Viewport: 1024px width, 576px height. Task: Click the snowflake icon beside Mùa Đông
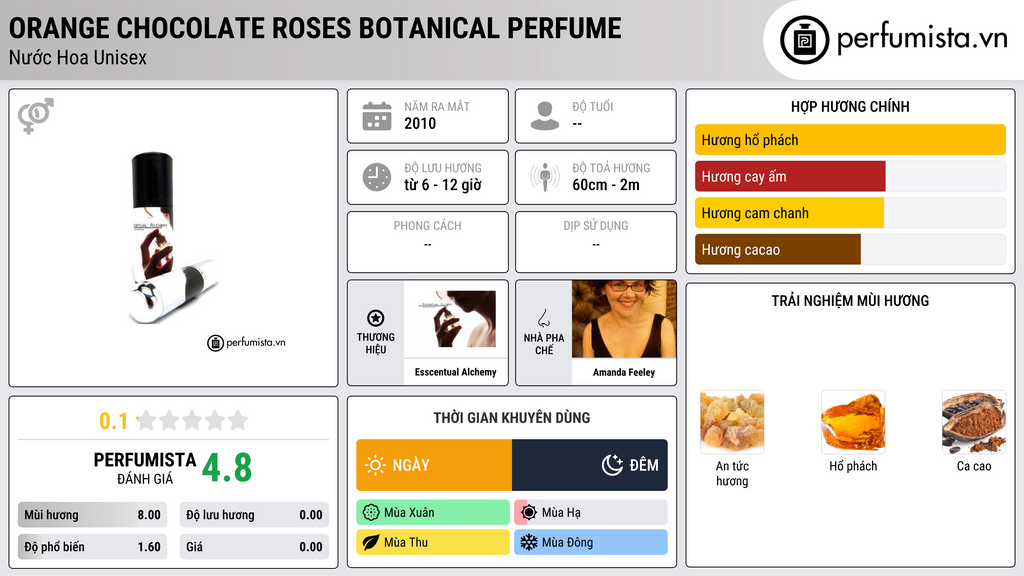point(529,543)
